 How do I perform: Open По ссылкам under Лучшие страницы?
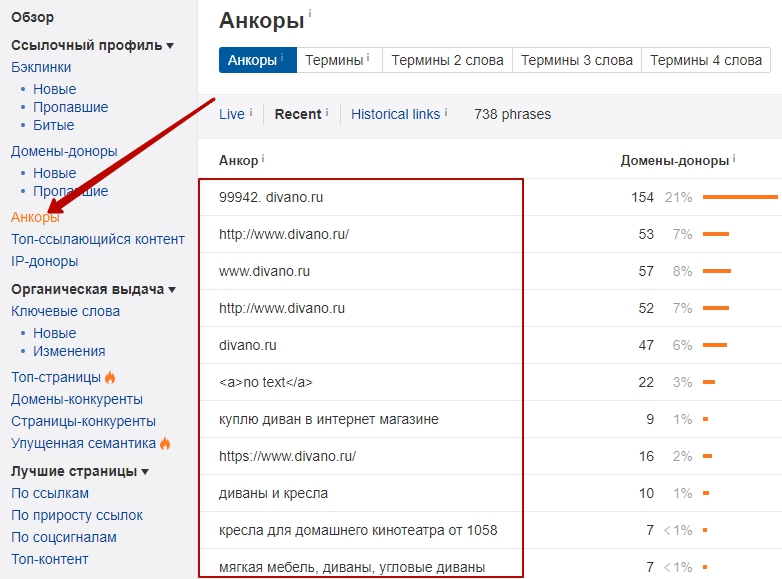tap(50, 493)
